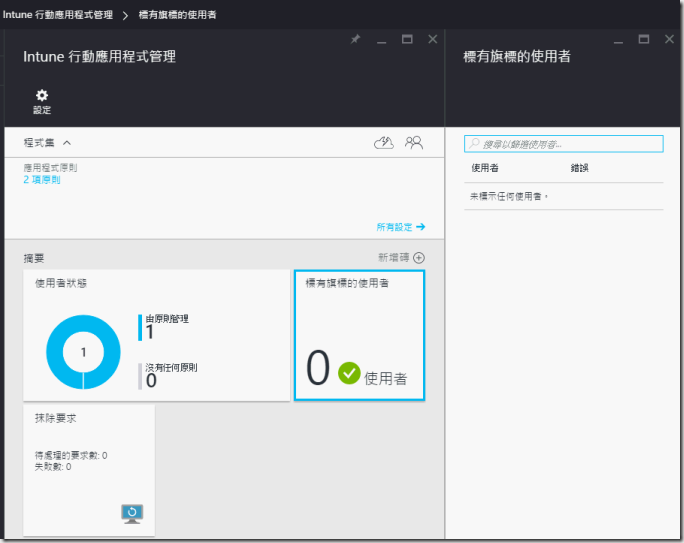Viewport: 684px width, 543px height.
Task: Open 所有設定 link
Action: point(400,227)
